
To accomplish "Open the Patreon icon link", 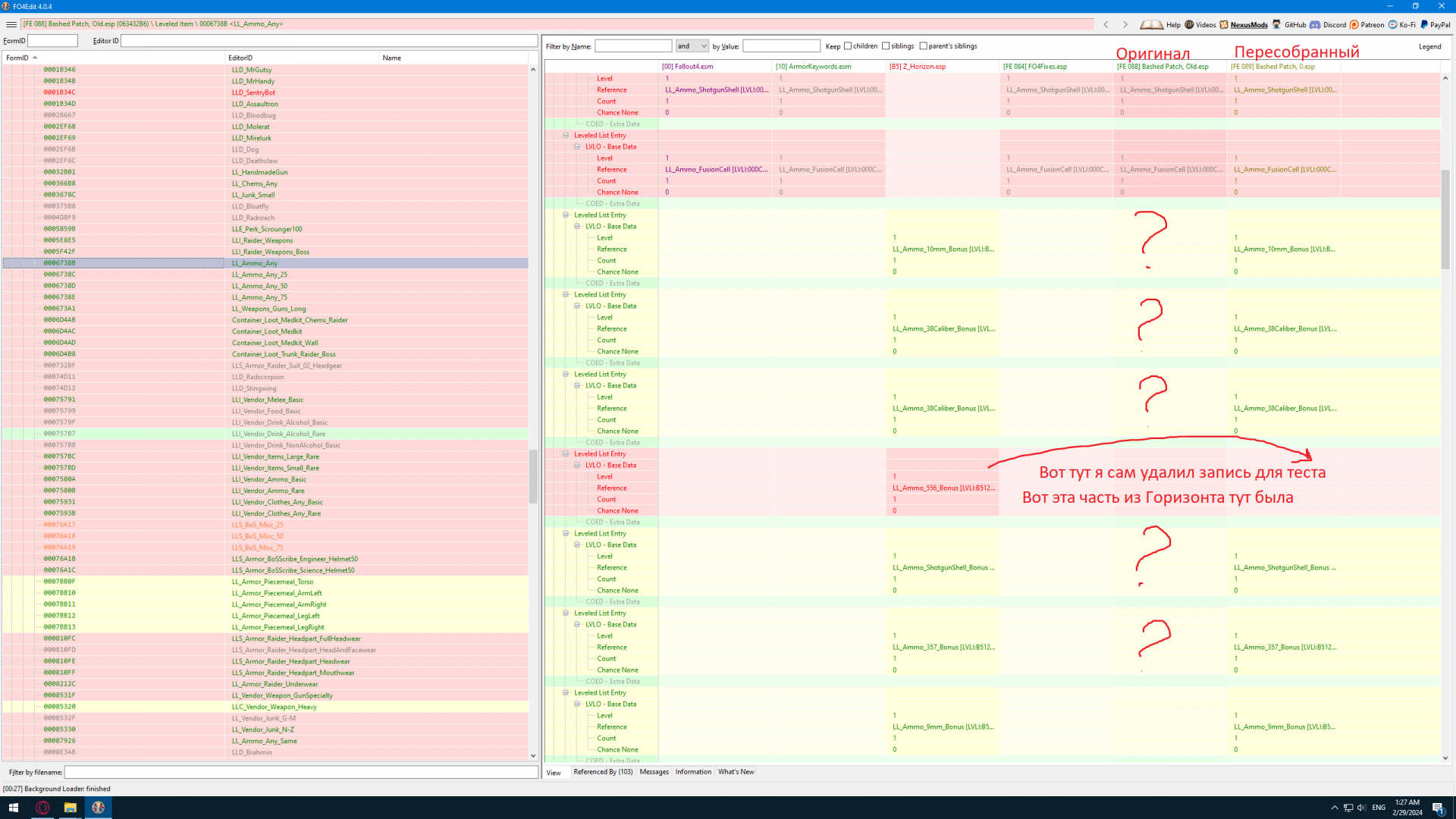I will [1354, 24].
